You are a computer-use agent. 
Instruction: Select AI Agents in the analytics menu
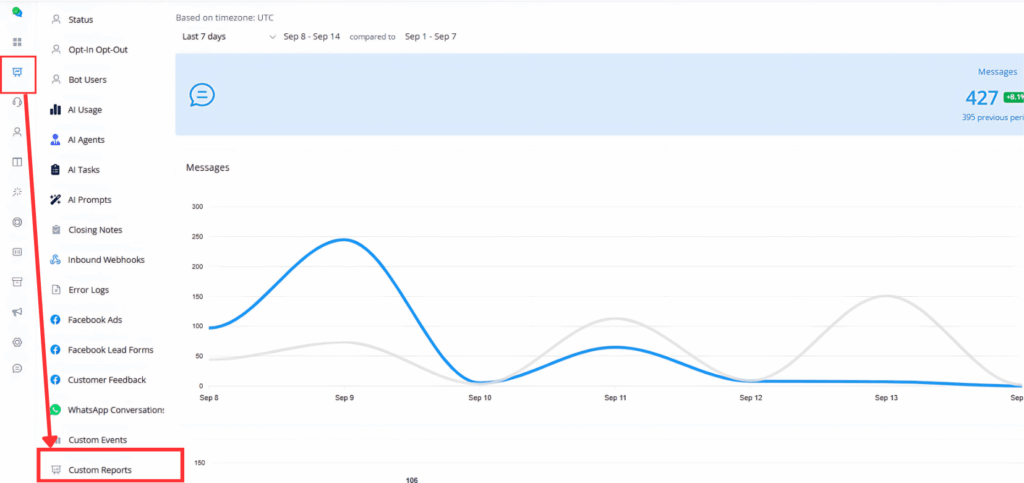86,140
